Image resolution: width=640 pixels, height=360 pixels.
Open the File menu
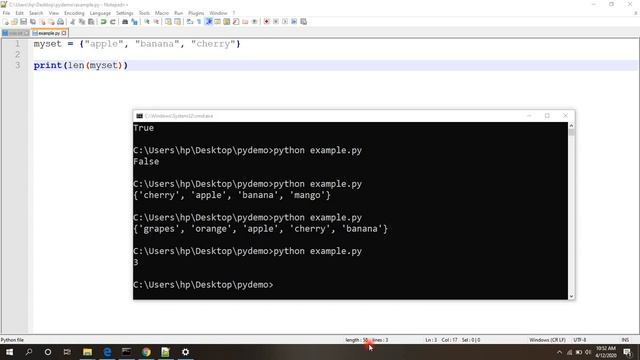pos(6,13)
